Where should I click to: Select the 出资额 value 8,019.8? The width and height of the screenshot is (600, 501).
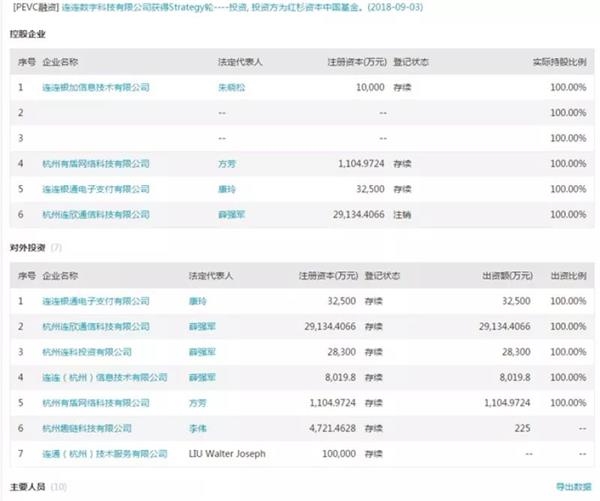point(515,377)
